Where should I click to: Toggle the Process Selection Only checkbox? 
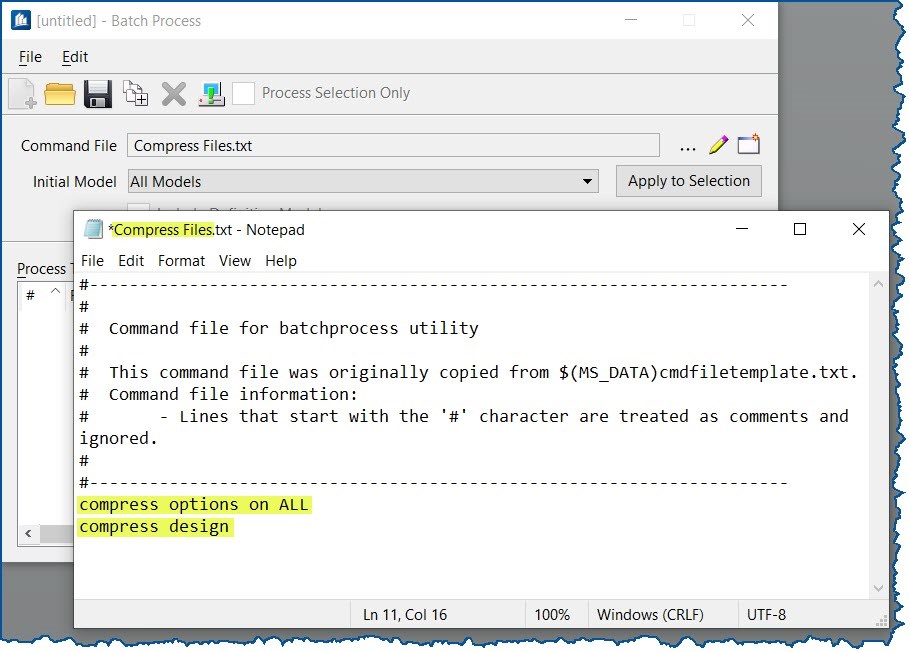243,93
